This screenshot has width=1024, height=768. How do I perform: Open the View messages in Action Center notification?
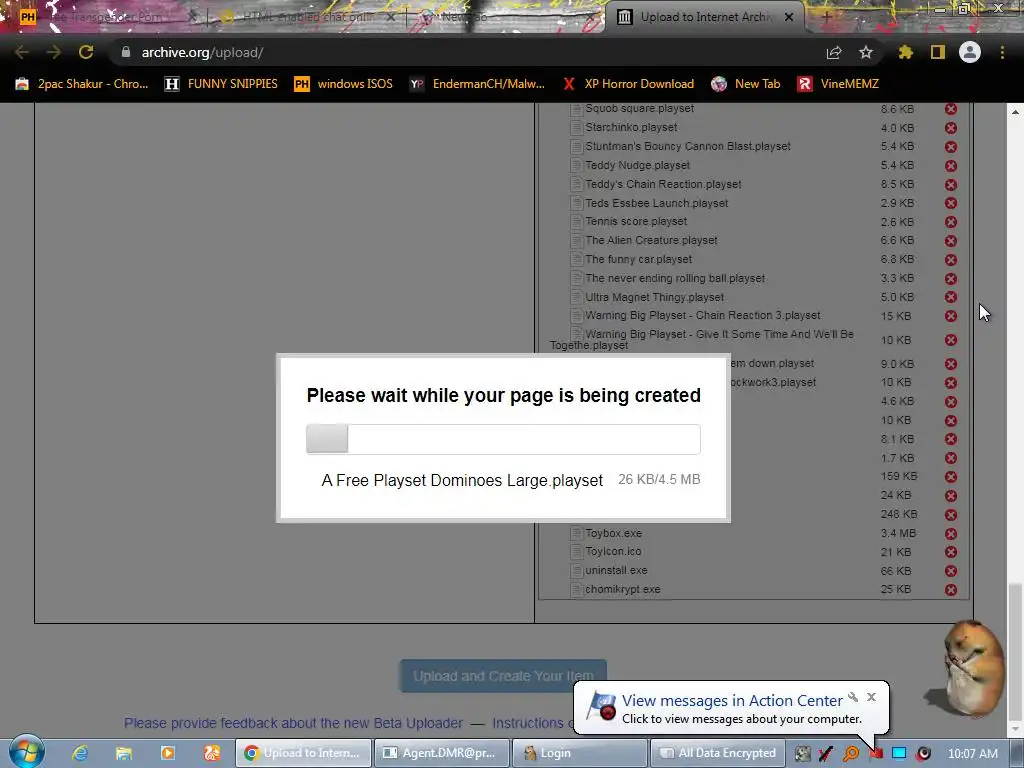coord(732,701)
